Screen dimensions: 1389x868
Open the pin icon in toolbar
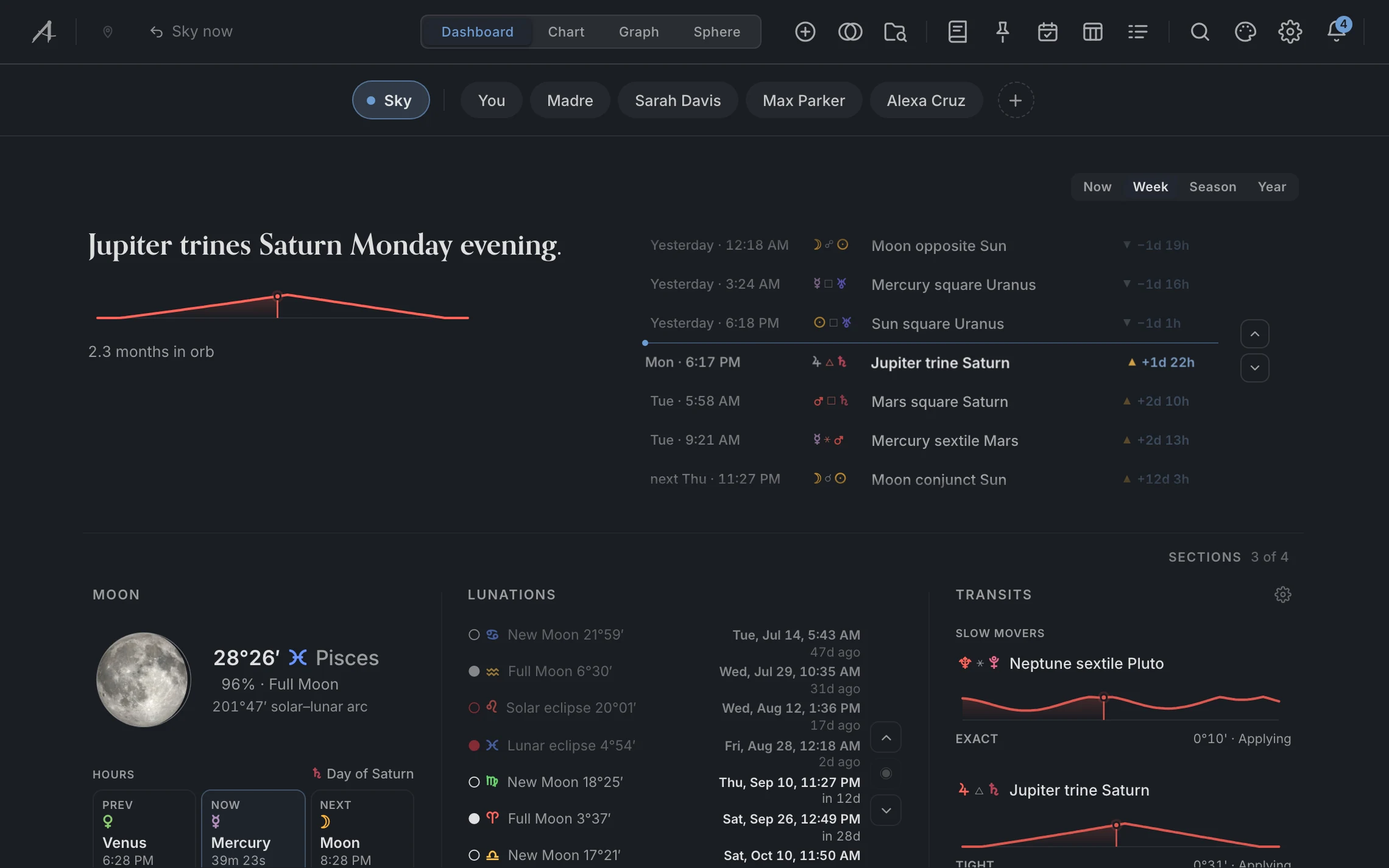1002,32
